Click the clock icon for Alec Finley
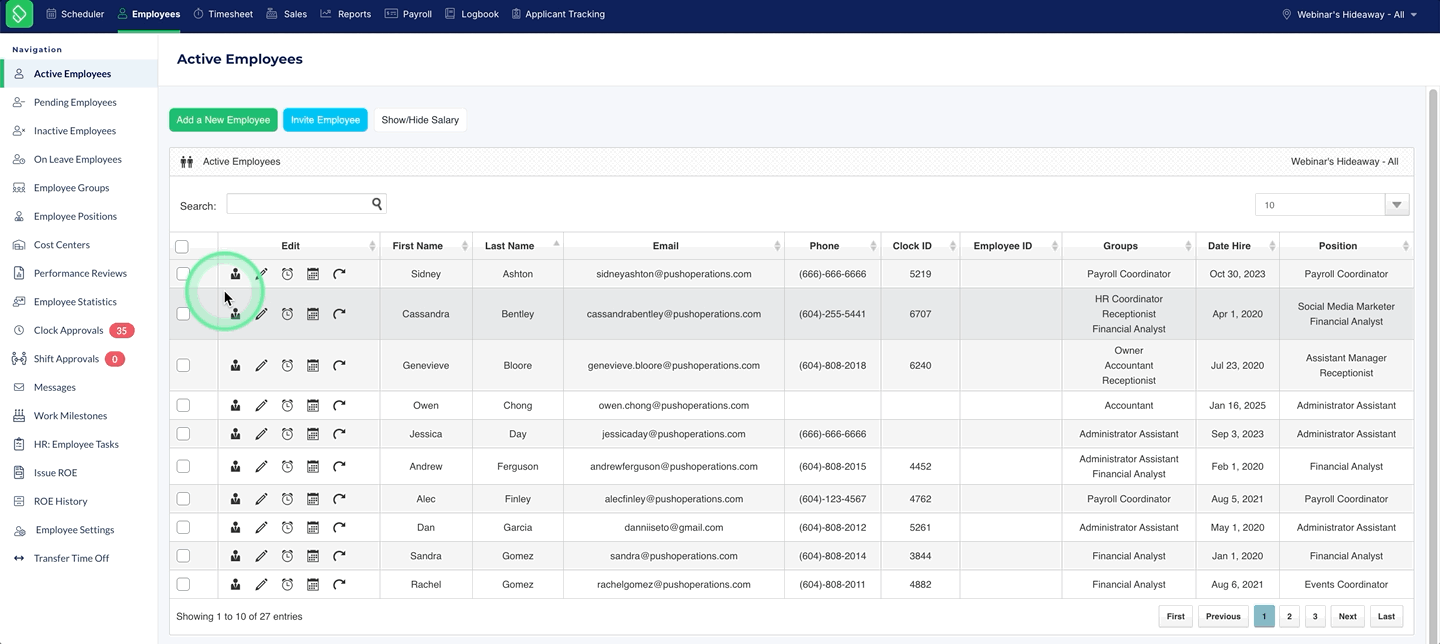Viewport: 1440px width, 644px height. coord(287,499)
